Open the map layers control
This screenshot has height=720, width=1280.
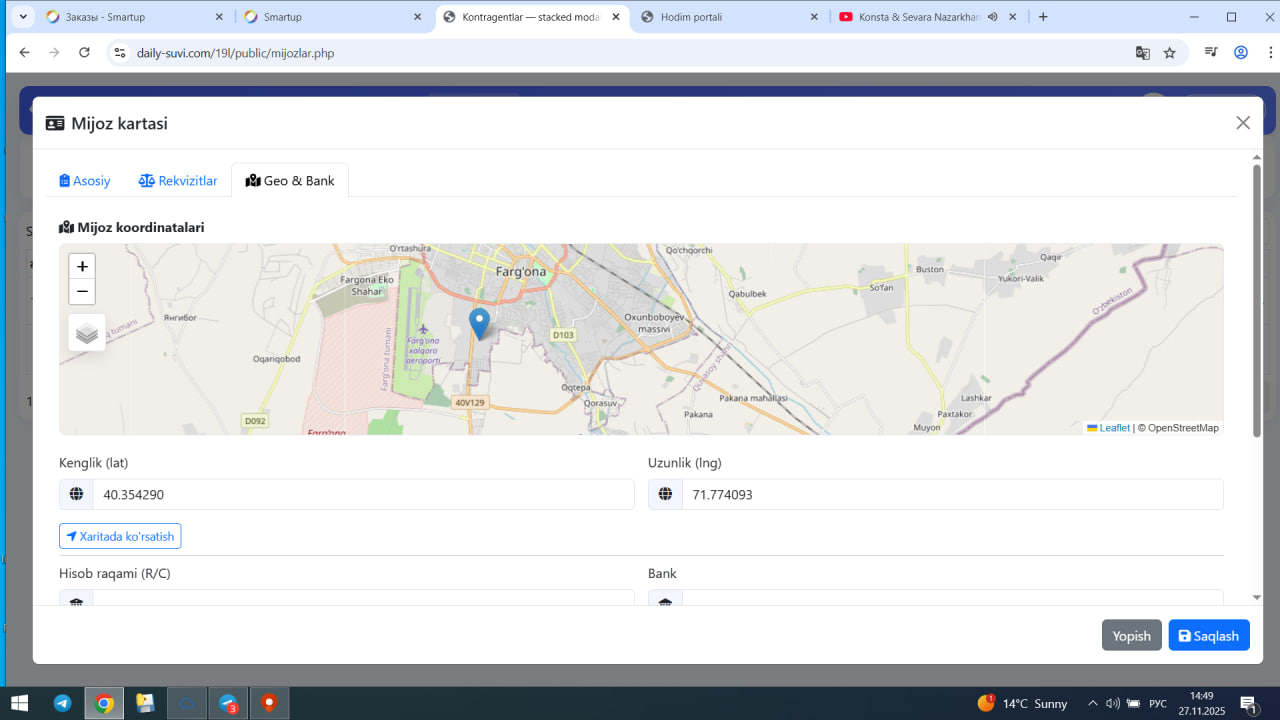[87, 333]
